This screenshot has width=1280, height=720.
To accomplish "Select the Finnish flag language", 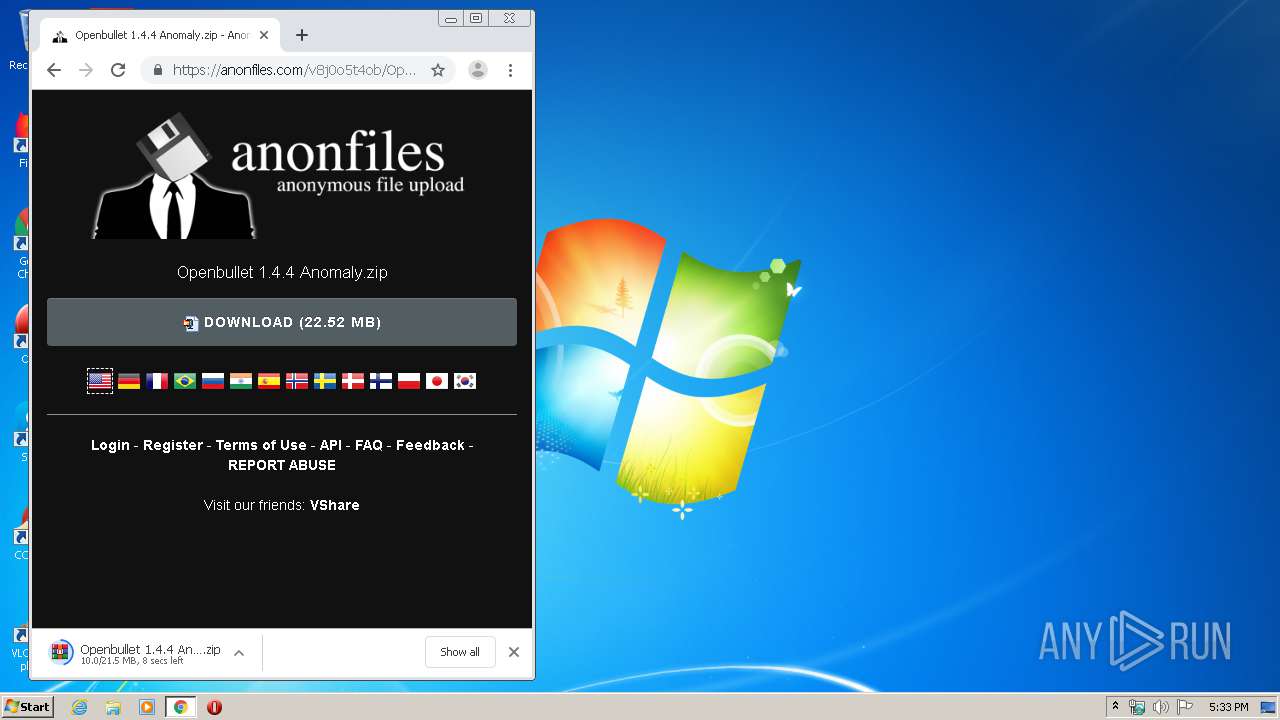I will click(381, 381).
